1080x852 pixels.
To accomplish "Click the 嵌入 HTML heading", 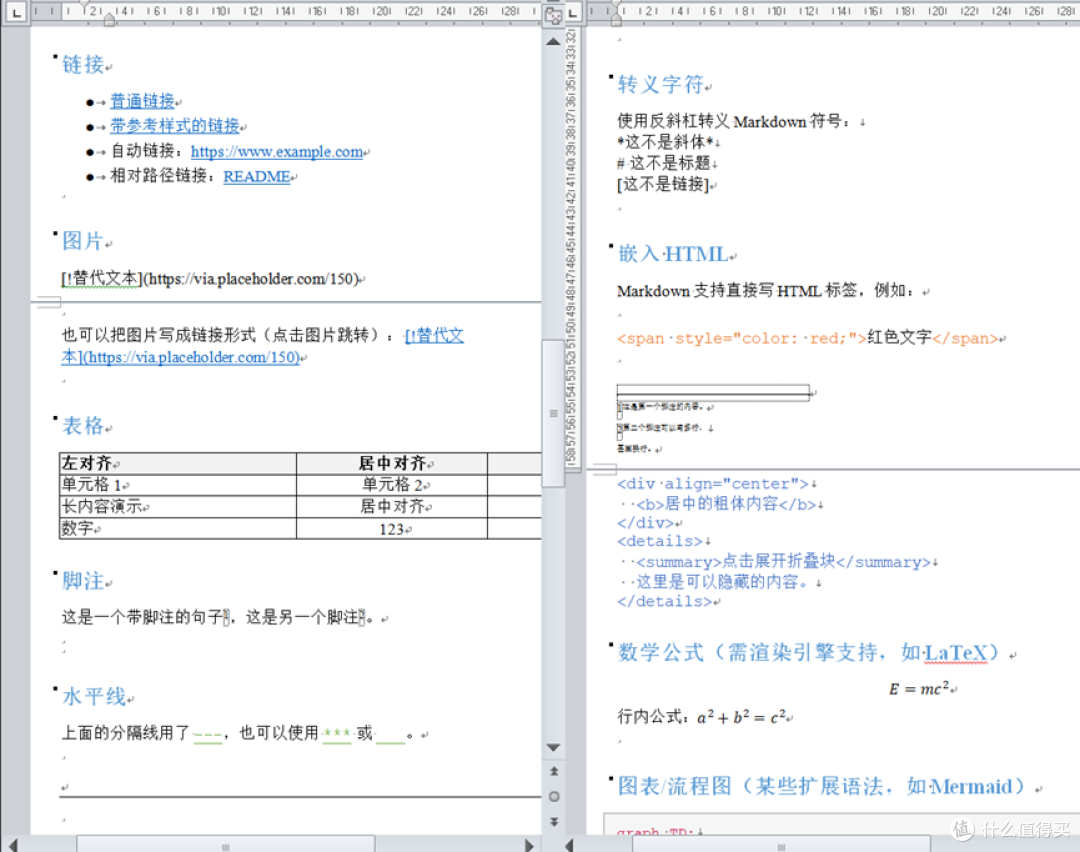I will pos(673,254).
